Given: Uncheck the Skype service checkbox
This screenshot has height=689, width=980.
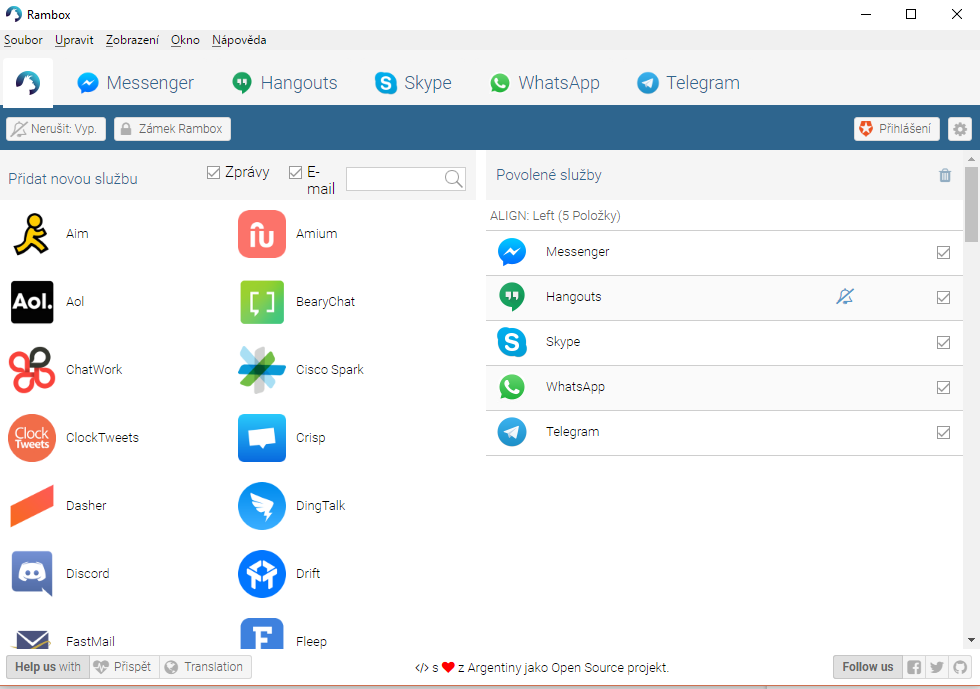Looking at the screenshot, I should [x=944, y=343].
